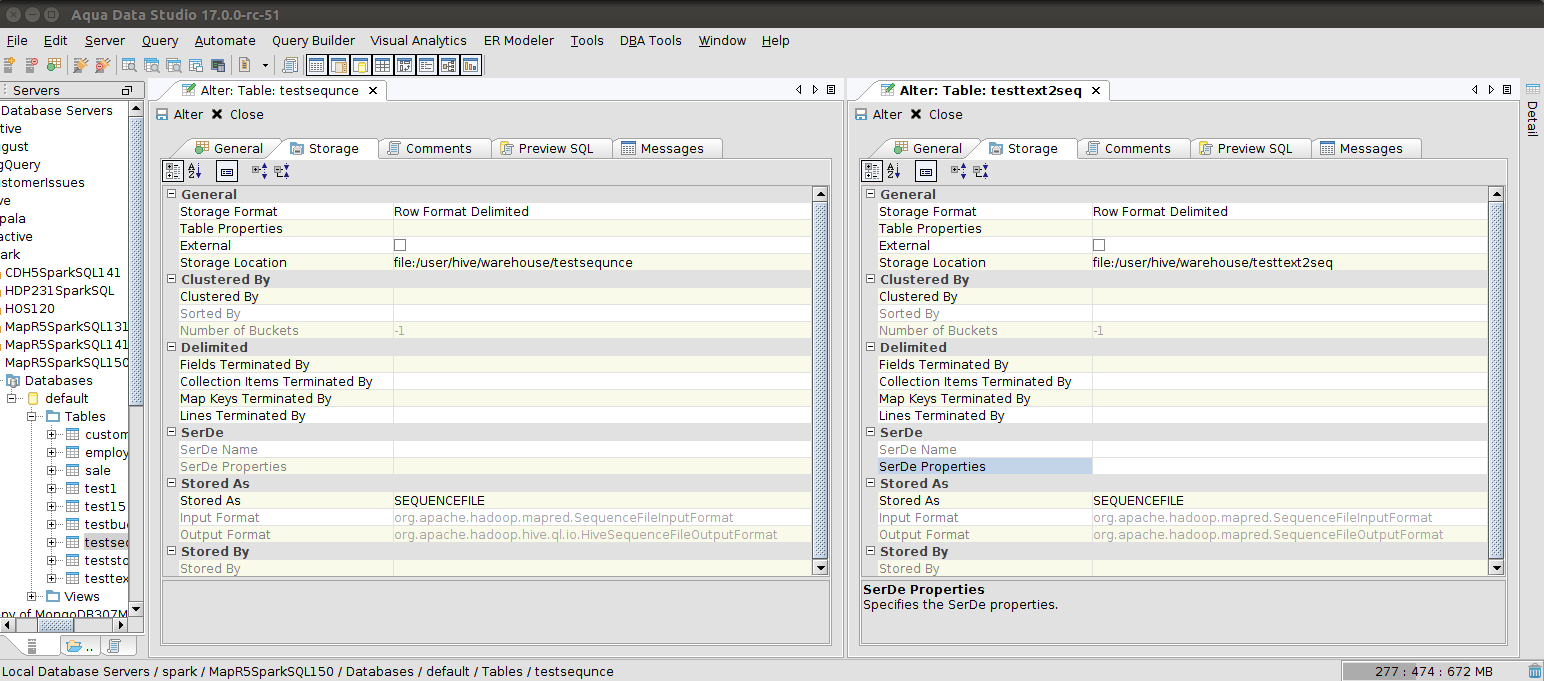The image size is (1544, 681).
Task: Click the Connect server plug icon
Action: click(81, 65)
